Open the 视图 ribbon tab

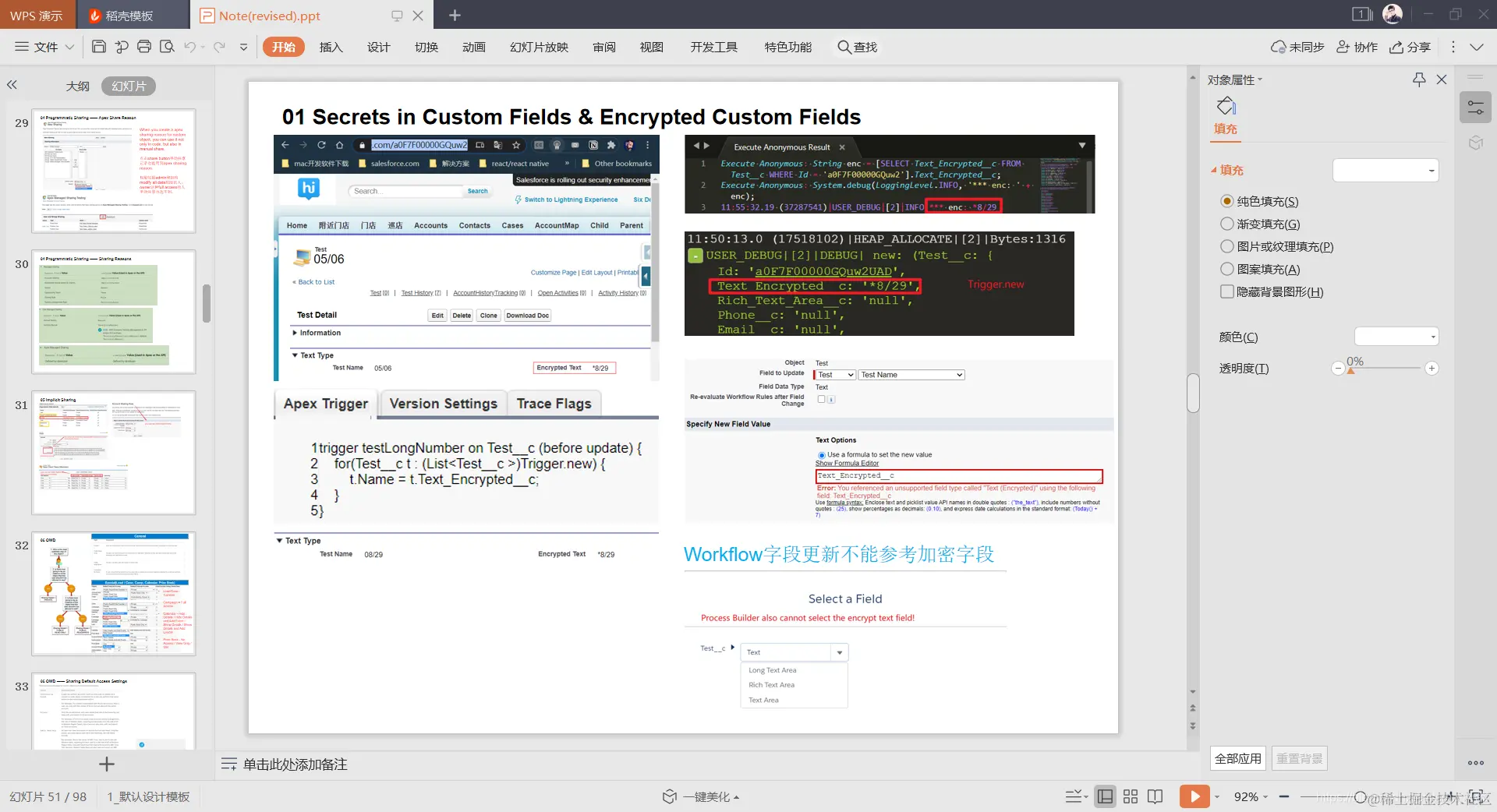point(652,47)
